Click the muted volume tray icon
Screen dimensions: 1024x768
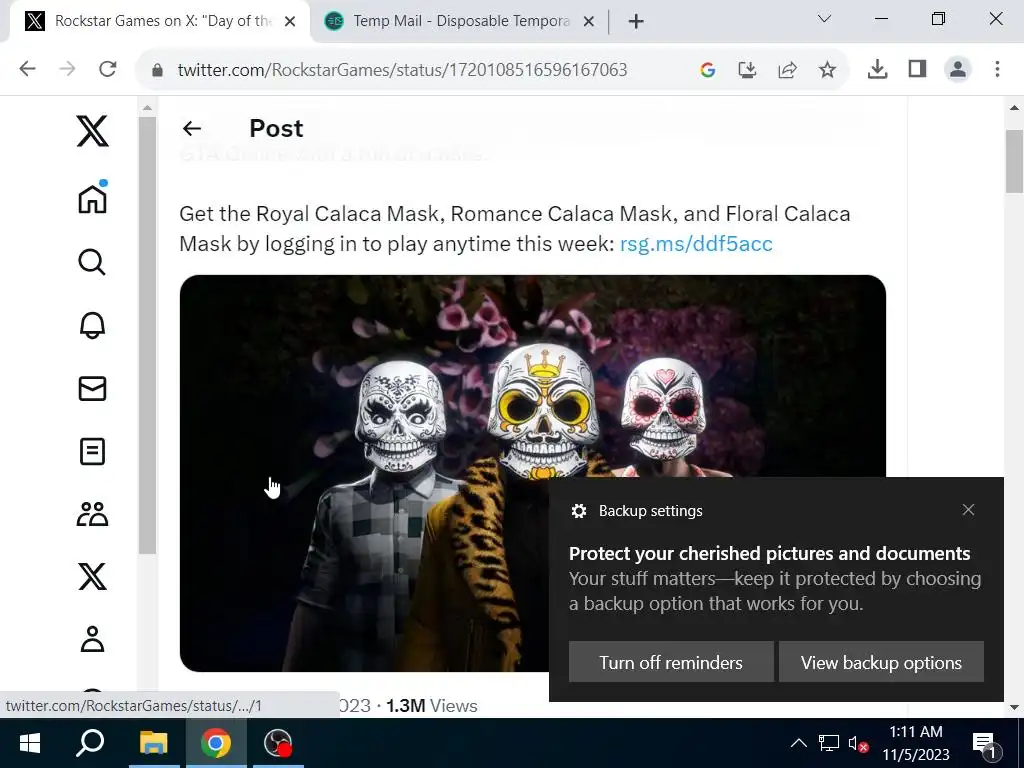click(x=857, y=743)
